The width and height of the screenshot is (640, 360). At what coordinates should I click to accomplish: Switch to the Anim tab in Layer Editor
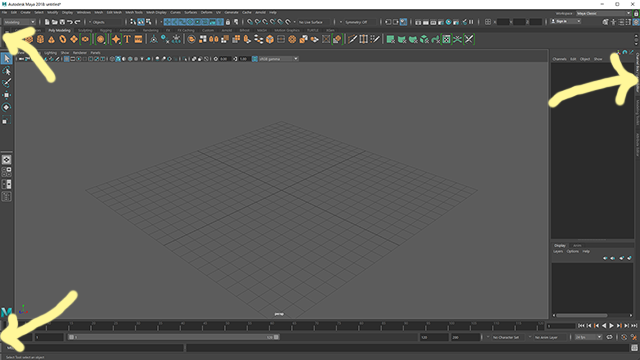click(x=577, y=245)
